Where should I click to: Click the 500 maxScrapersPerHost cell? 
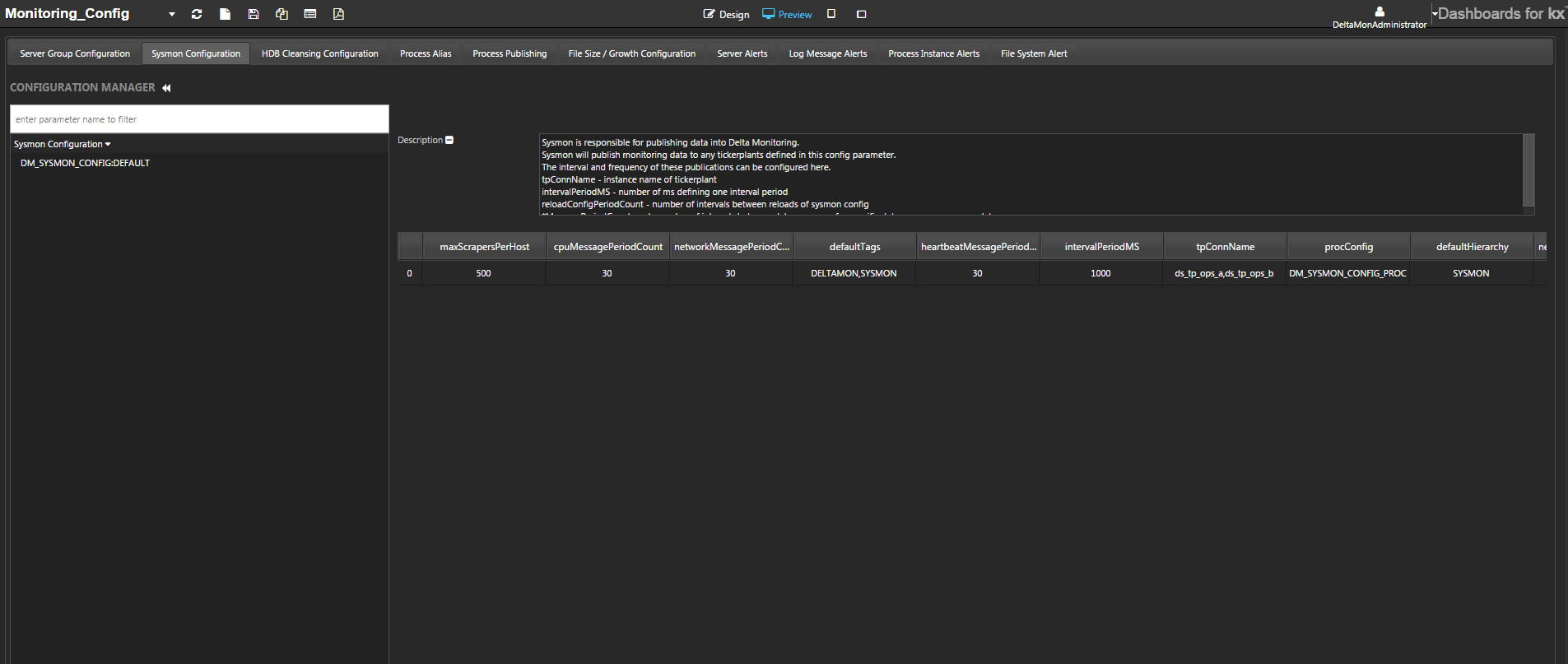(484, 273)
